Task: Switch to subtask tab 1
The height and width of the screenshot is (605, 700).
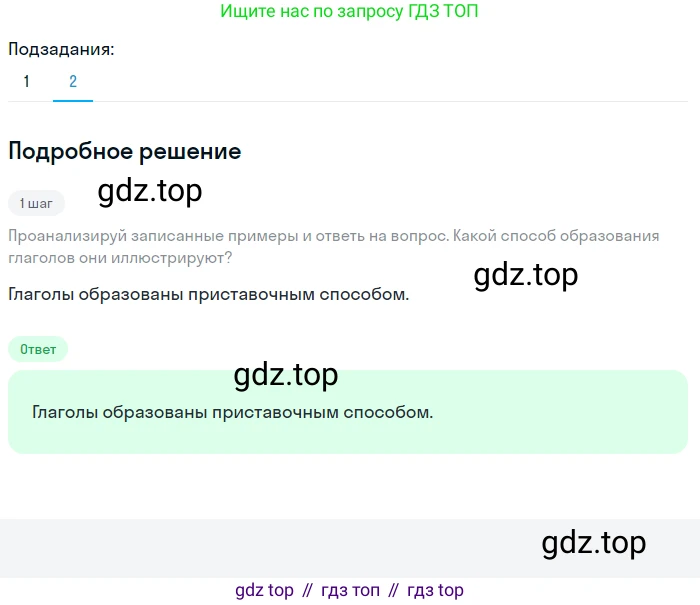Action: 27,82
